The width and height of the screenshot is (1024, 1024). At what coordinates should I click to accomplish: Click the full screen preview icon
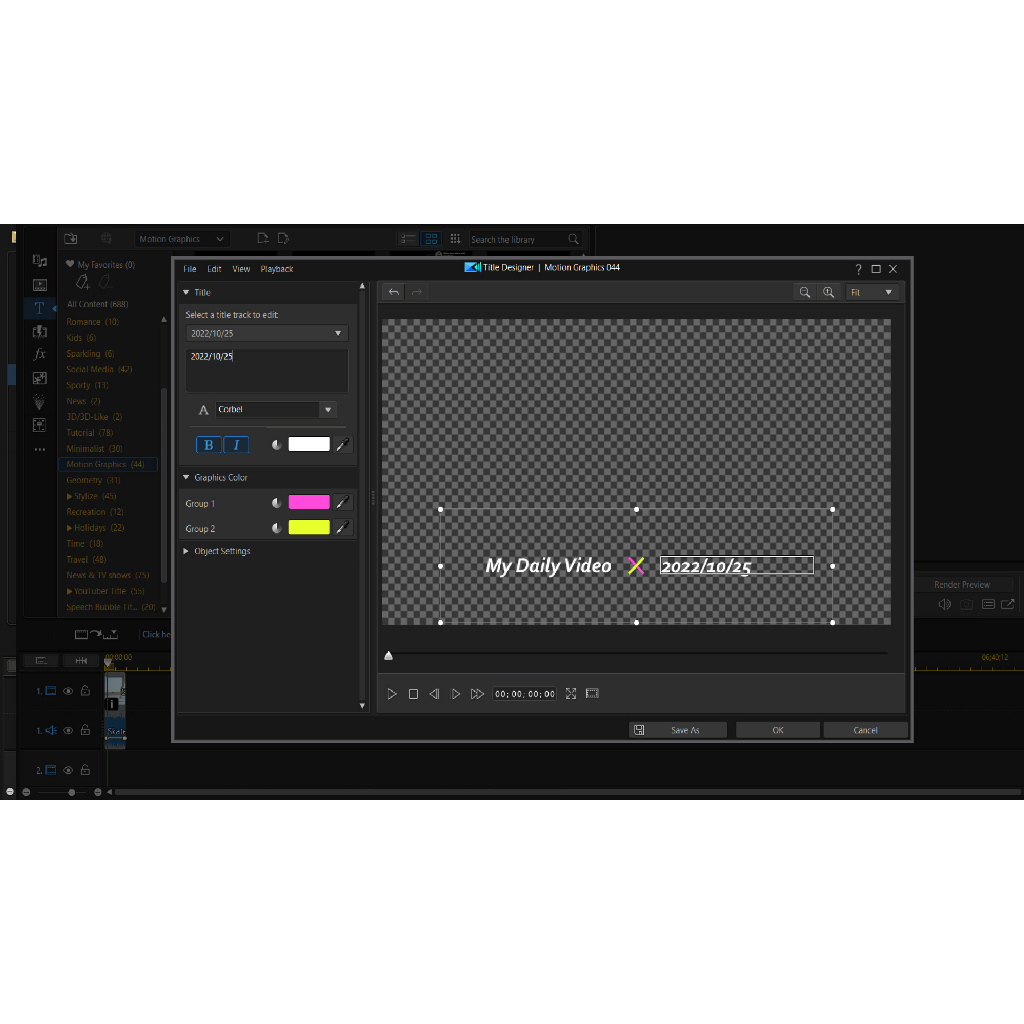pyautogui.click(x=571, y=694)
